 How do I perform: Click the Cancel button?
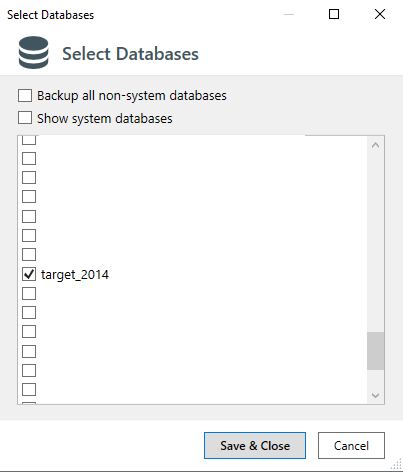coord(351,446)
